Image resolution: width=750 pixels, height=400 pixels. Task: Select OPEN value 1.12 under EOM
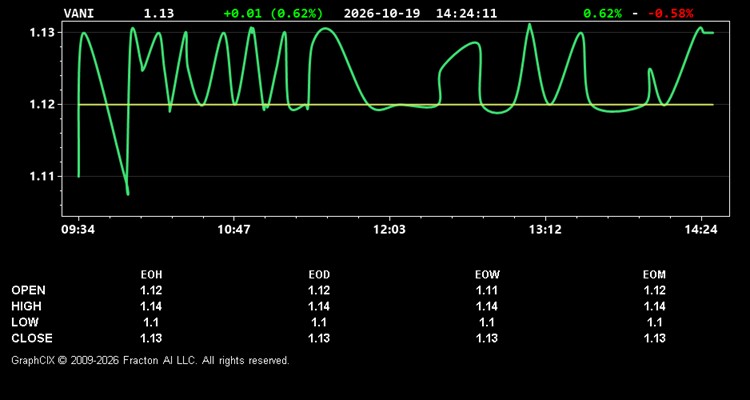pos(654,290)
